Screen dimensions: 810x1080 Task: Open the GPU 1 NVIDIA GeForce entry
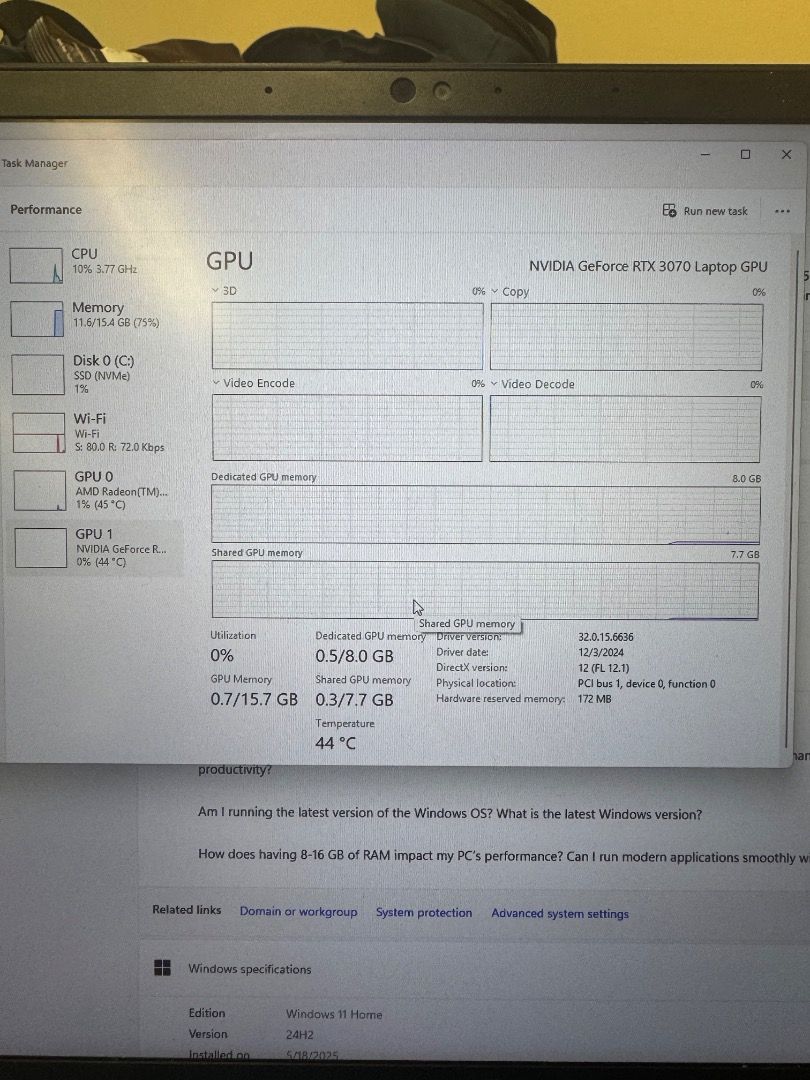[x=96, y=548]
